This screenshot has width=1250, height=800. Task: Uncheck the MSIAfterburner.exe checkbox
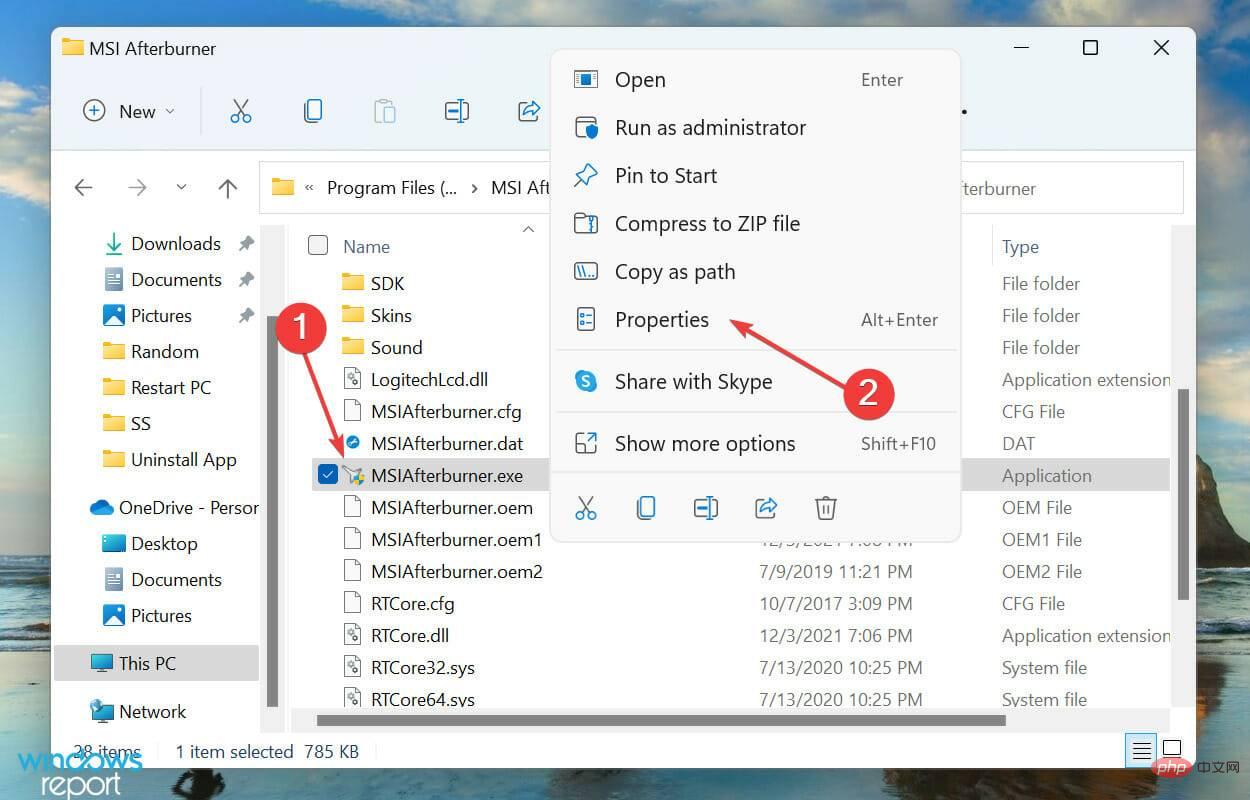pyautogui.click(x=327, y=476)
